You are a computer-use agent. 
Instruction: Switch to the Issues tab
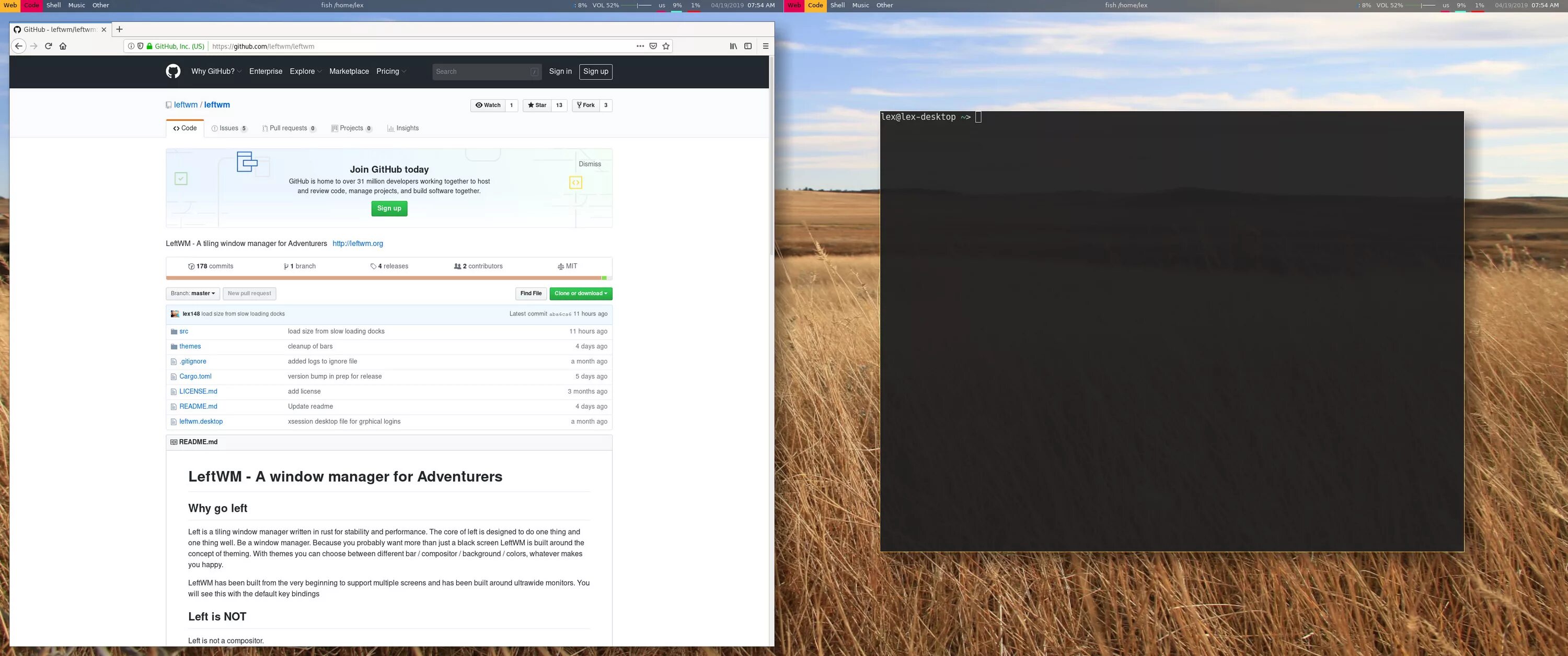[x=229, y=128]
